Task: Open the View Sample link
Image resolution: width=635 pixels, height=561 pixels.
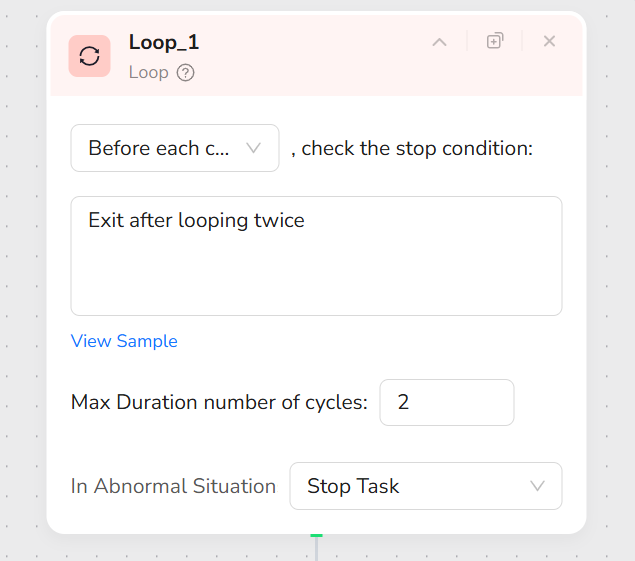Action: click(x=124, y=341)
